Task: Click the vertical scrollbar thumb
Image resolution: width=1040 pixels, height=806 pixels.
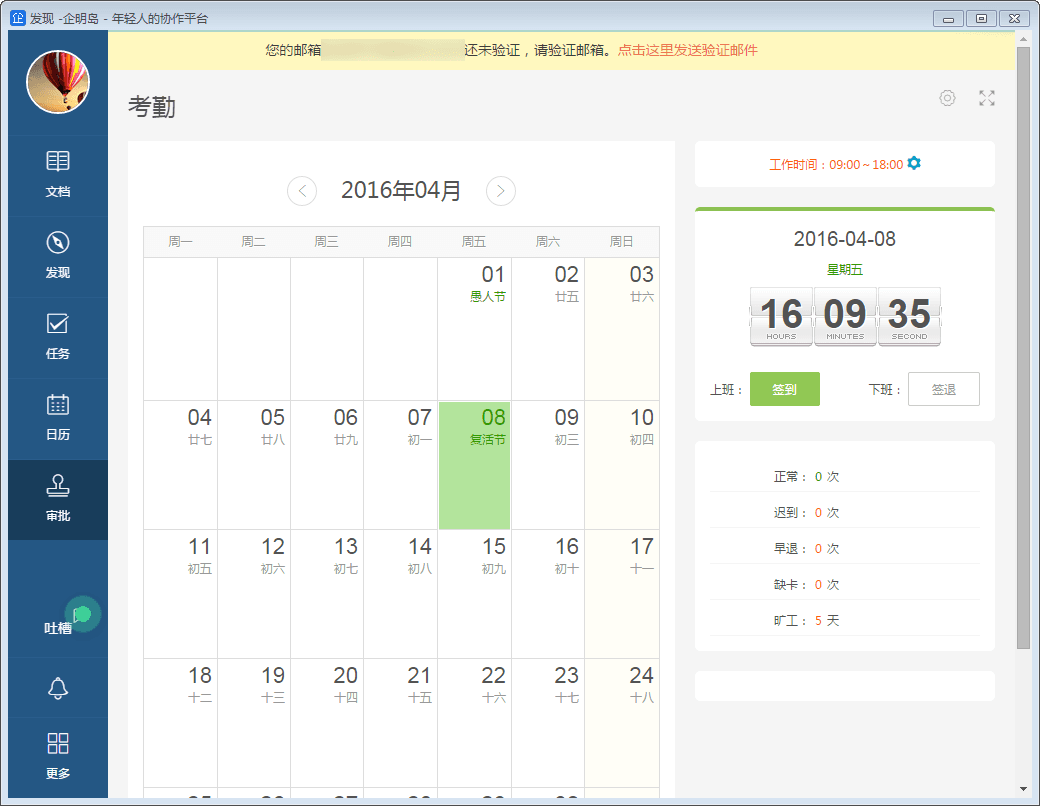Action: (1023, 347)
